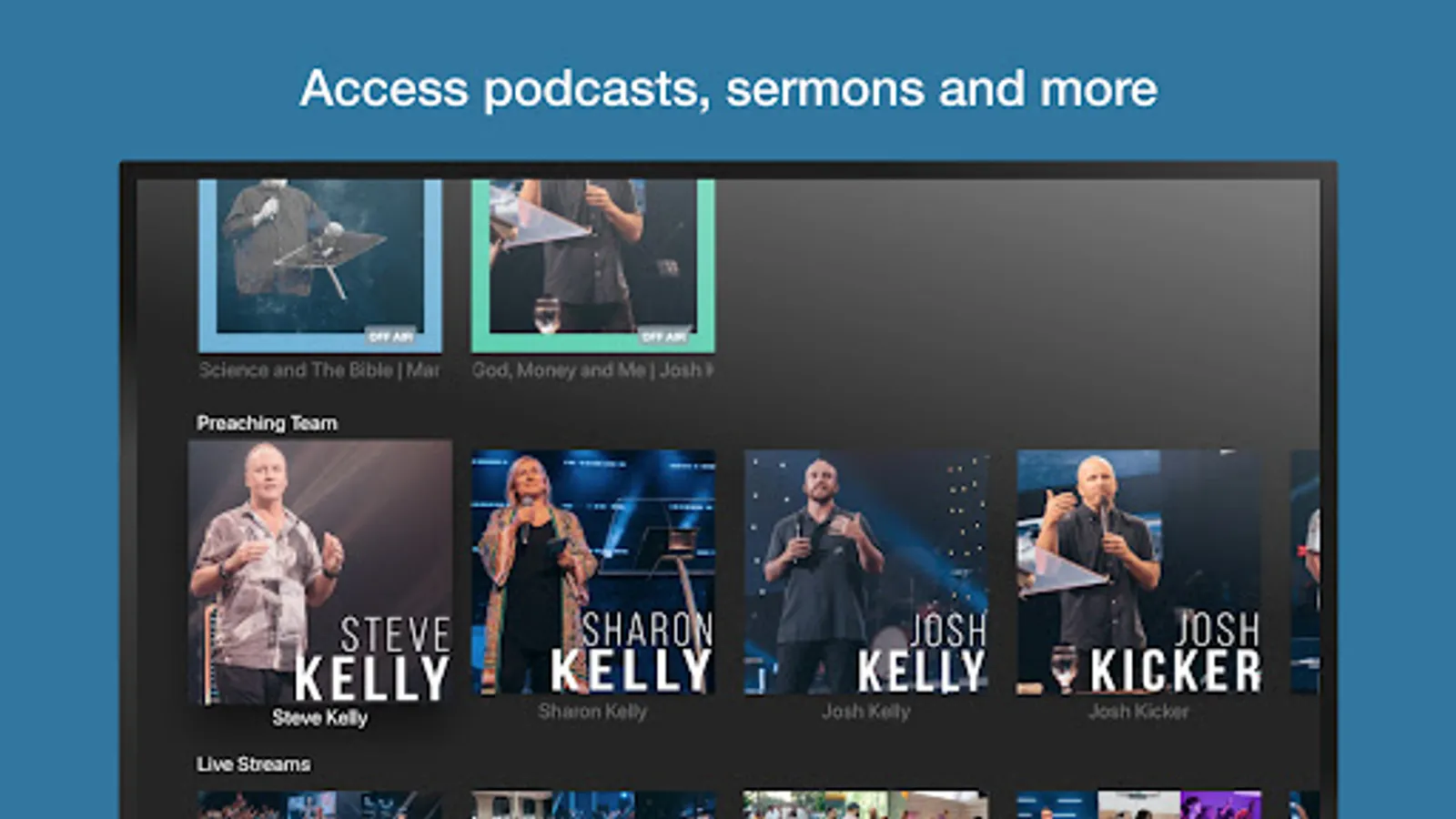Click the God, Money and Me title text

click(x=592, y=370)
